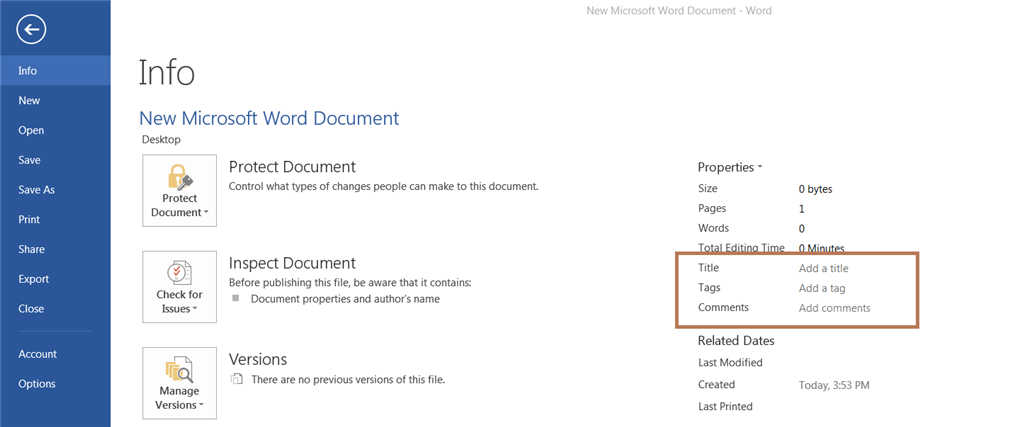Image resolution: width=1024 pixels, height=427 pixels.
Task: Click the Protect Document lock icon button
Action: pyautogui.click(x=180, y=191)
